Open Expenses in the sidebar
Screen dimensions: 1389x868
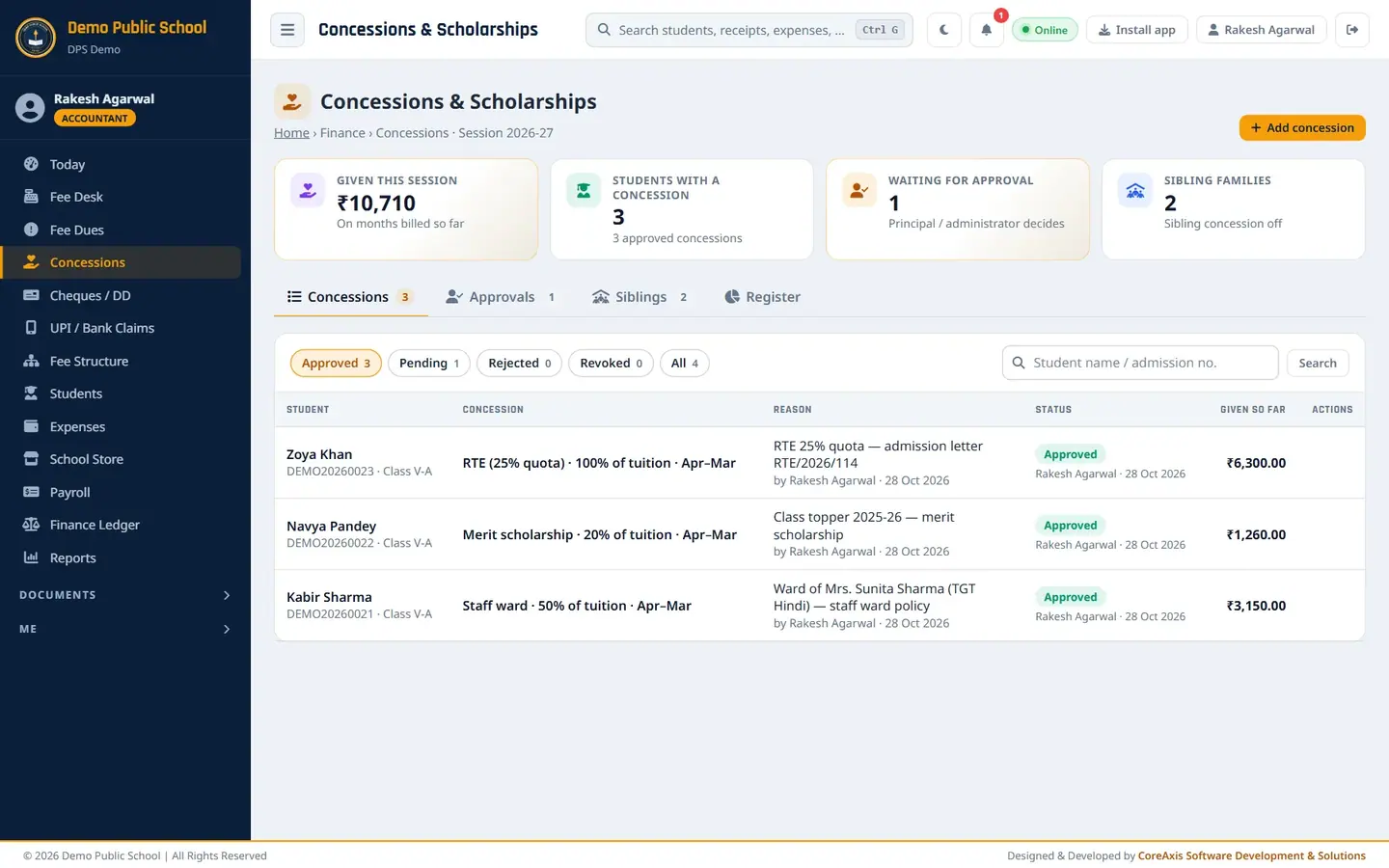pos(121,426)
